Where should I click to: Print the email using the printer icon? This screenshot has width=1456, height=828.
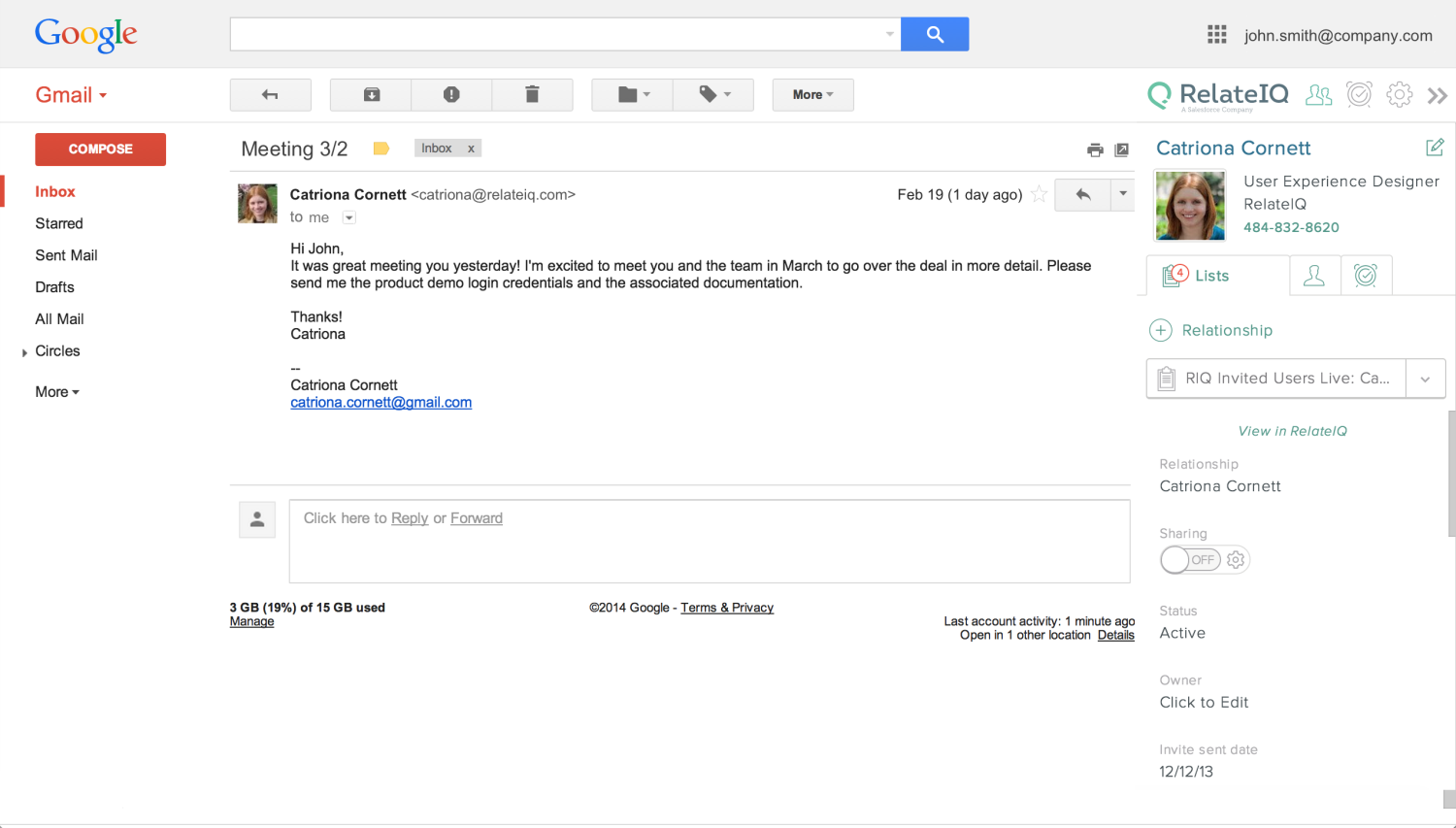(1095, 149)
